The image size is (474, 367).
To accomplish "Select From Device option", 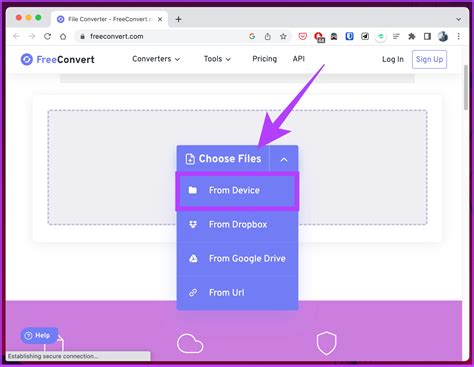I will pos(237,190).
